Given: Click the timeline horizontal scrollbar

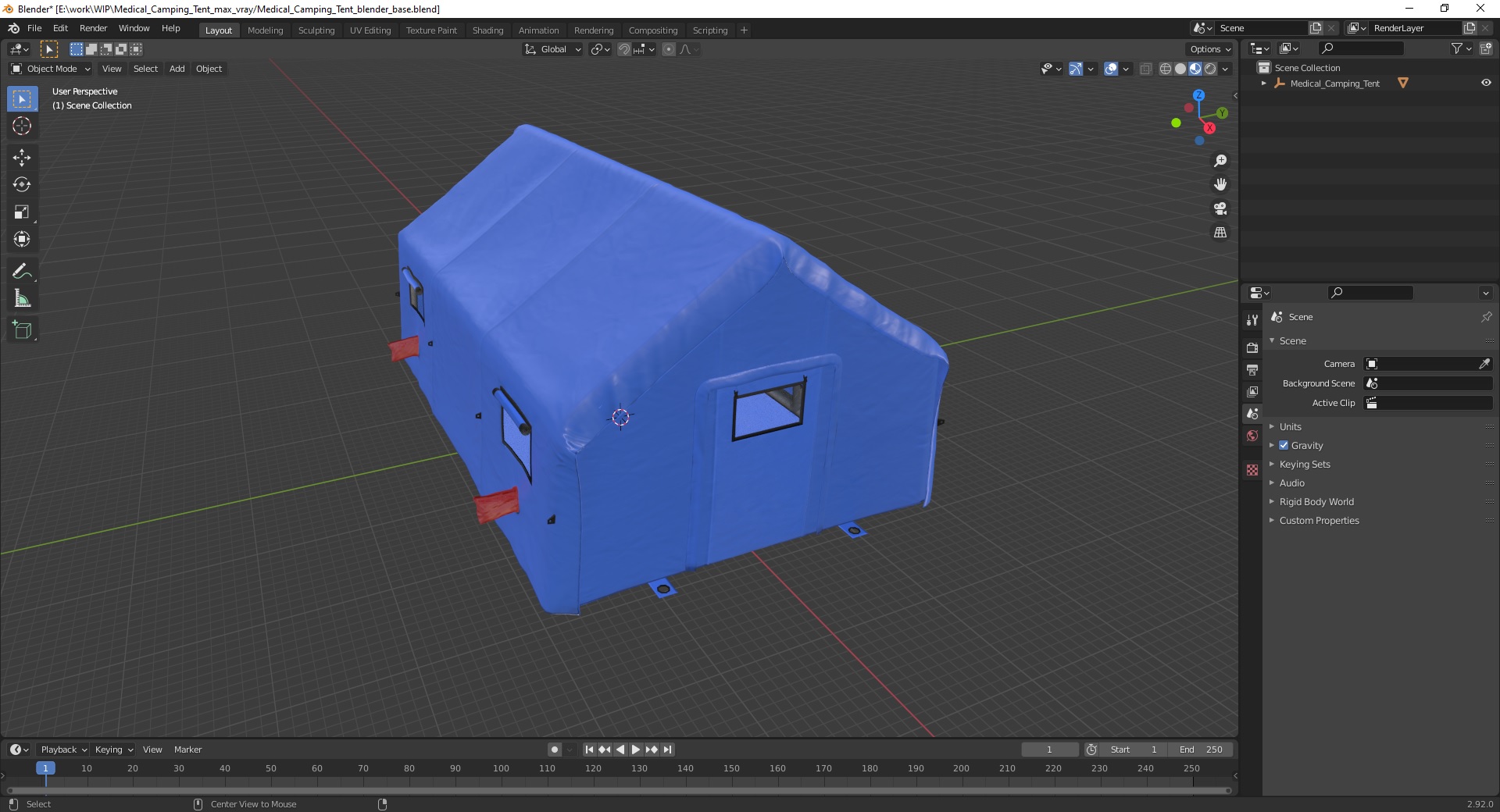Looking at the screenshot, I should pos(617,790).
